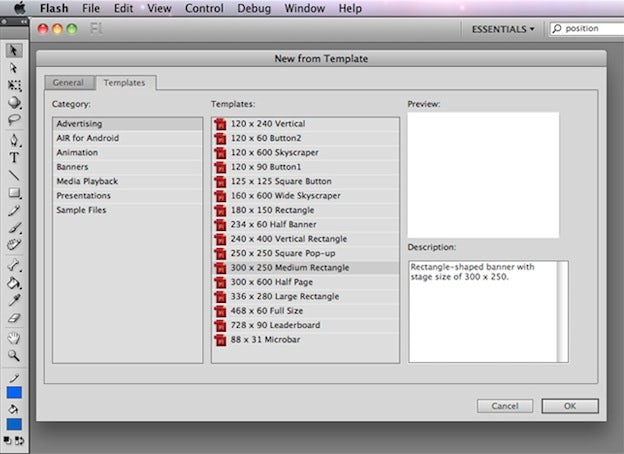Viewport: 624px width, 454px height.
Task: Open the Essentials workspace dropdown
Action: 502,29
